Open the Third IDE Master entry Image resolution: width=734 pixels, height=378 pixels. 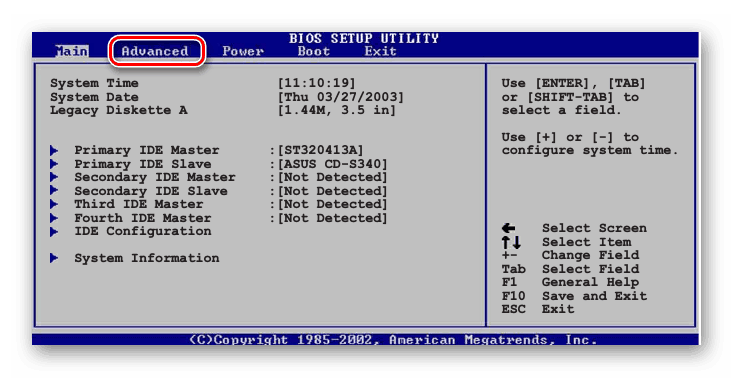click(x=139, y=204)
